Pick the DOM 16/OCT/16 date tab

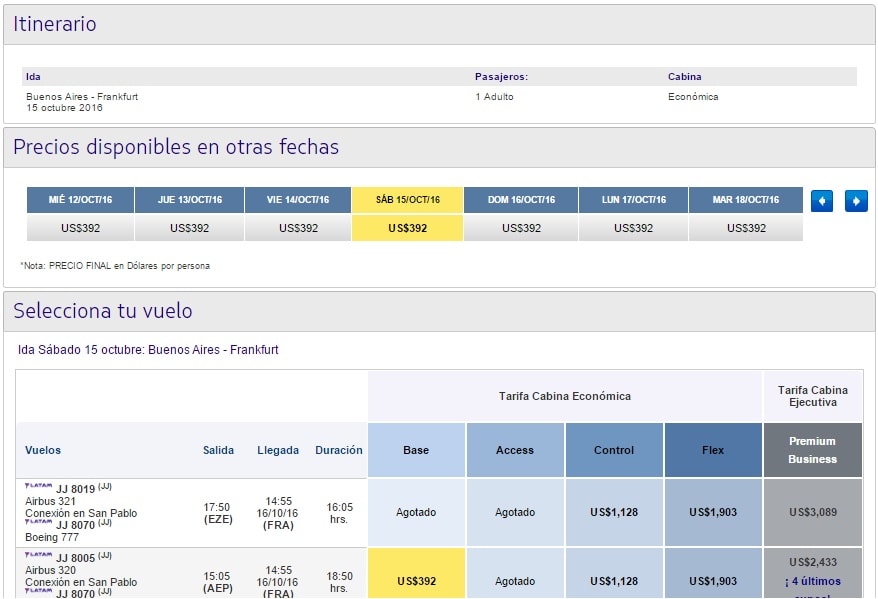[x=521, y=200]
